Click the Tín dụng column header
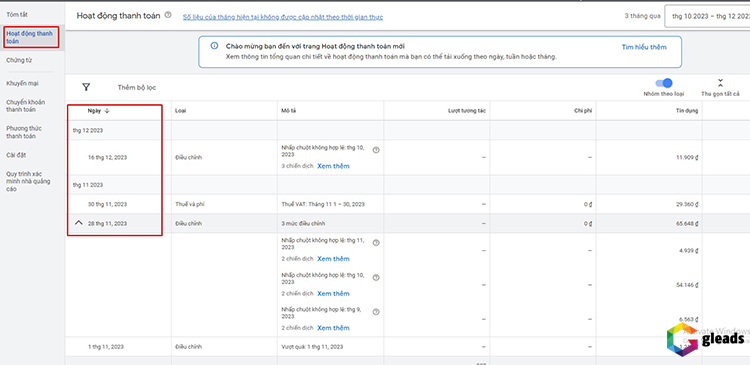This screenshot has width=750, height=365. coord(687,111)
